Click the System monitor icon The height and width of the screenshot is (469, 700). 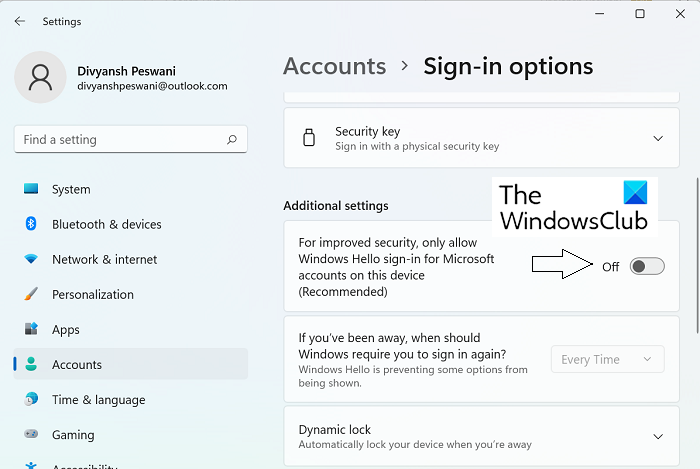pyautogui.click(x=31, y=189)
